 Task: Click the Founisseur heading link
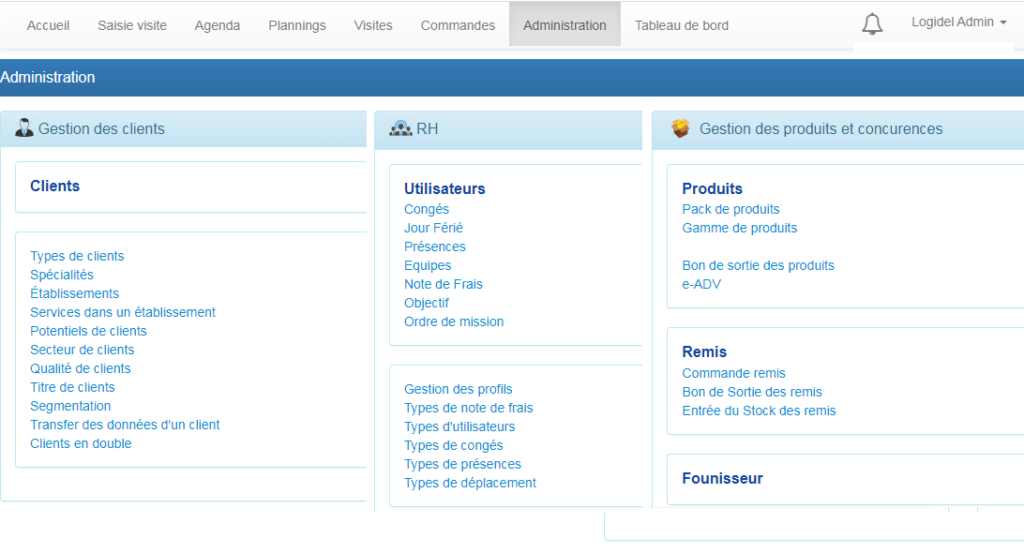click(x=722, y=478)
